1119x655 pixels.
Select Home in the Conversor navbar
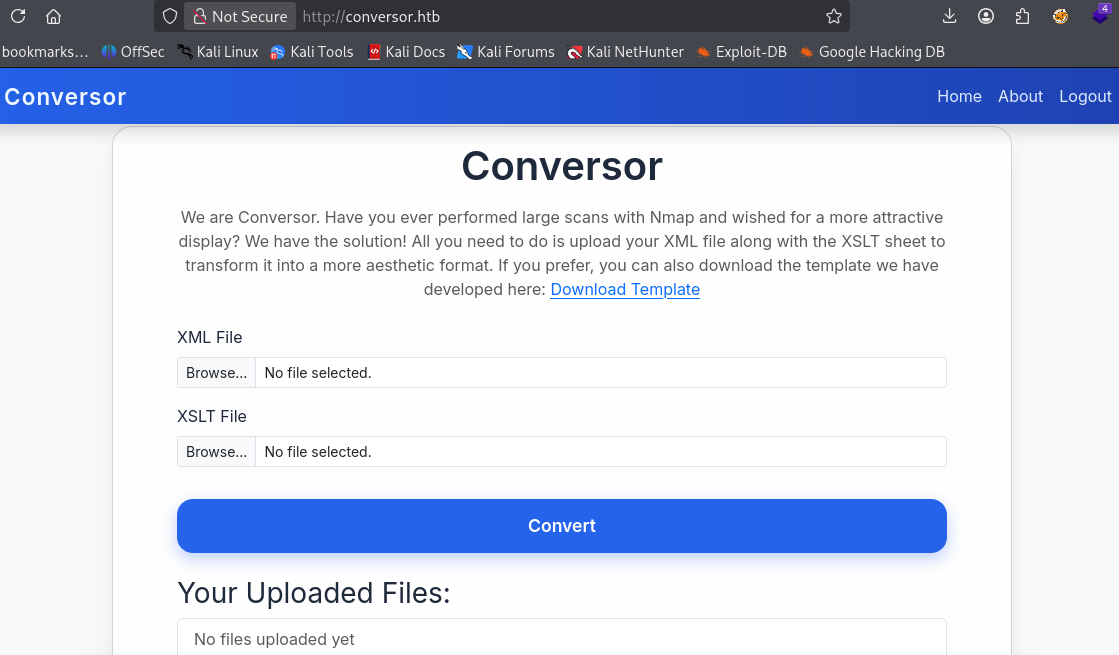click(x=959, y=96)
